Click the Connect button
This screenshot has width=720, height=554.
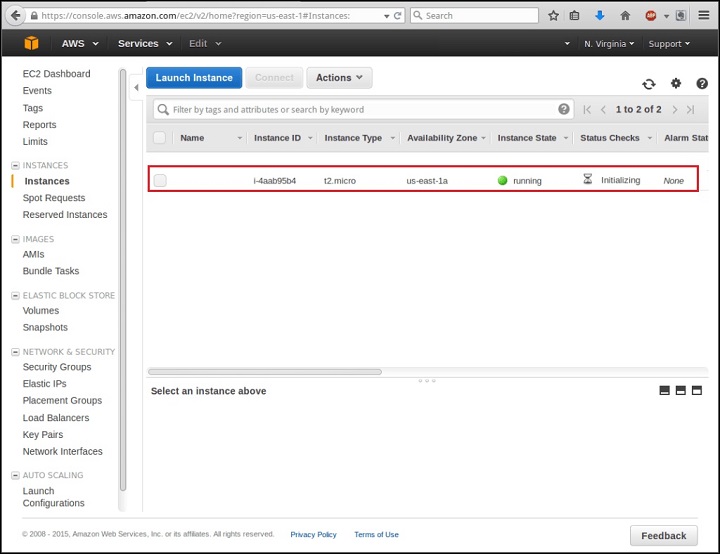pyautogui.click(x=274, y=78)
